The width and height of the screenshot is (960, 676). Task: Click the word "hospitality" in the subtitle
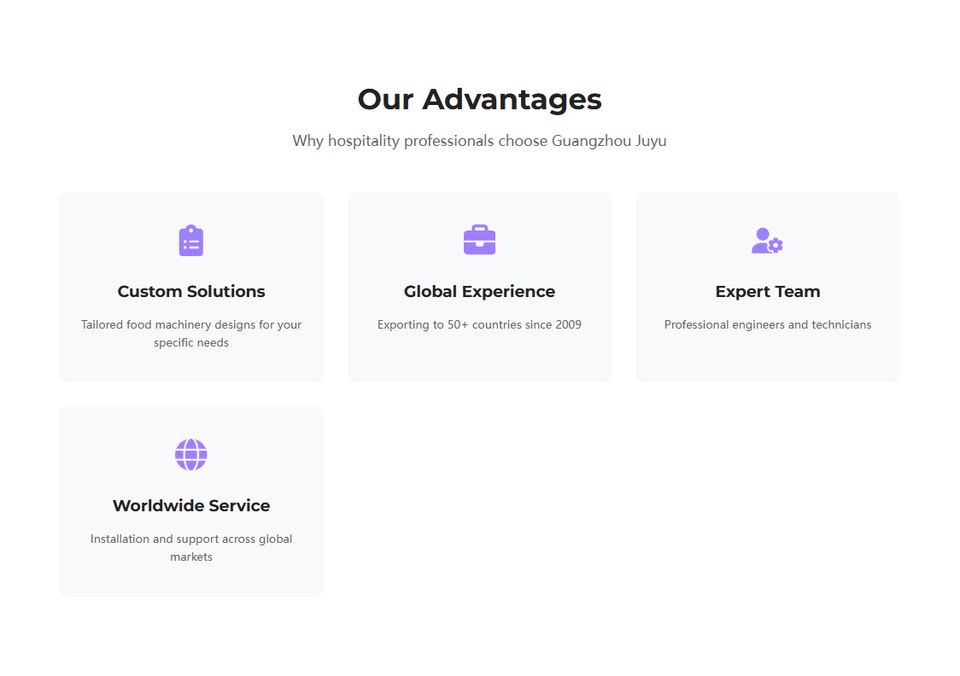[x=363, y=141]
